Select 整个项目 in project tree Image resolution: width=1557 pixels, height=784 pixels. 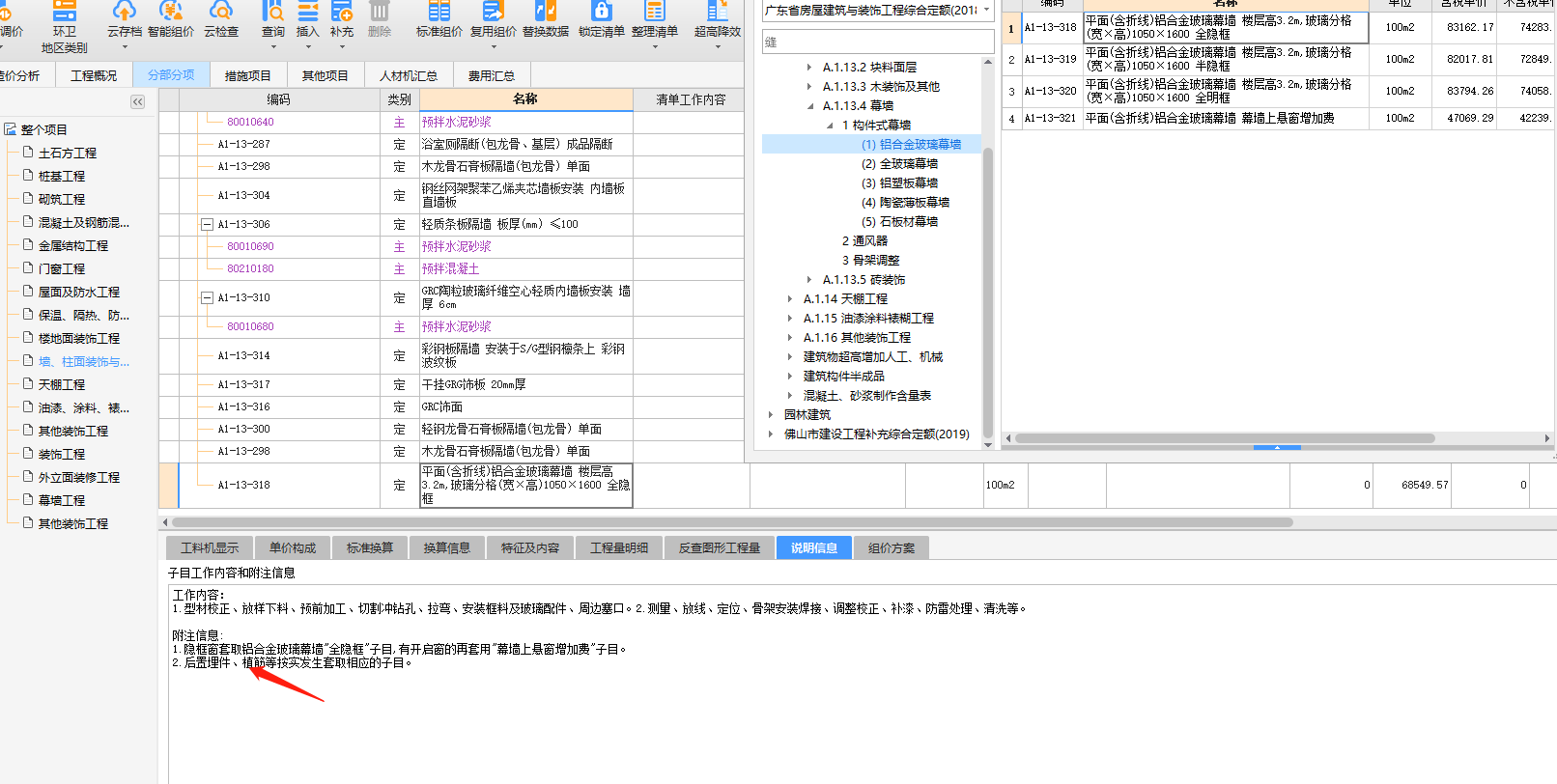44,129
